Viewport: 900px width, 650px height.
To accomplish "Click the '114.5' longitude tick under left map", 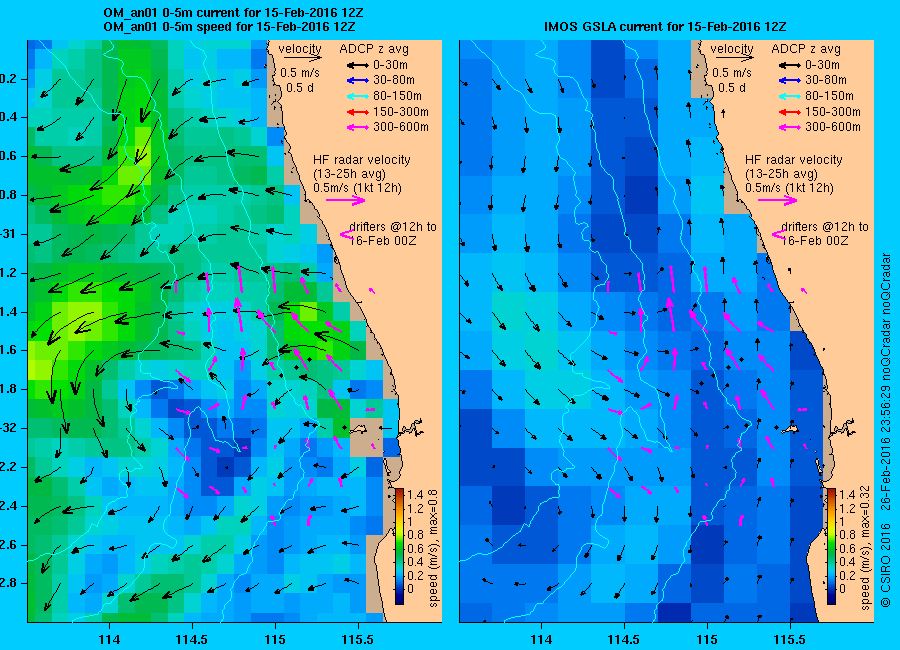I will point(192,639).
